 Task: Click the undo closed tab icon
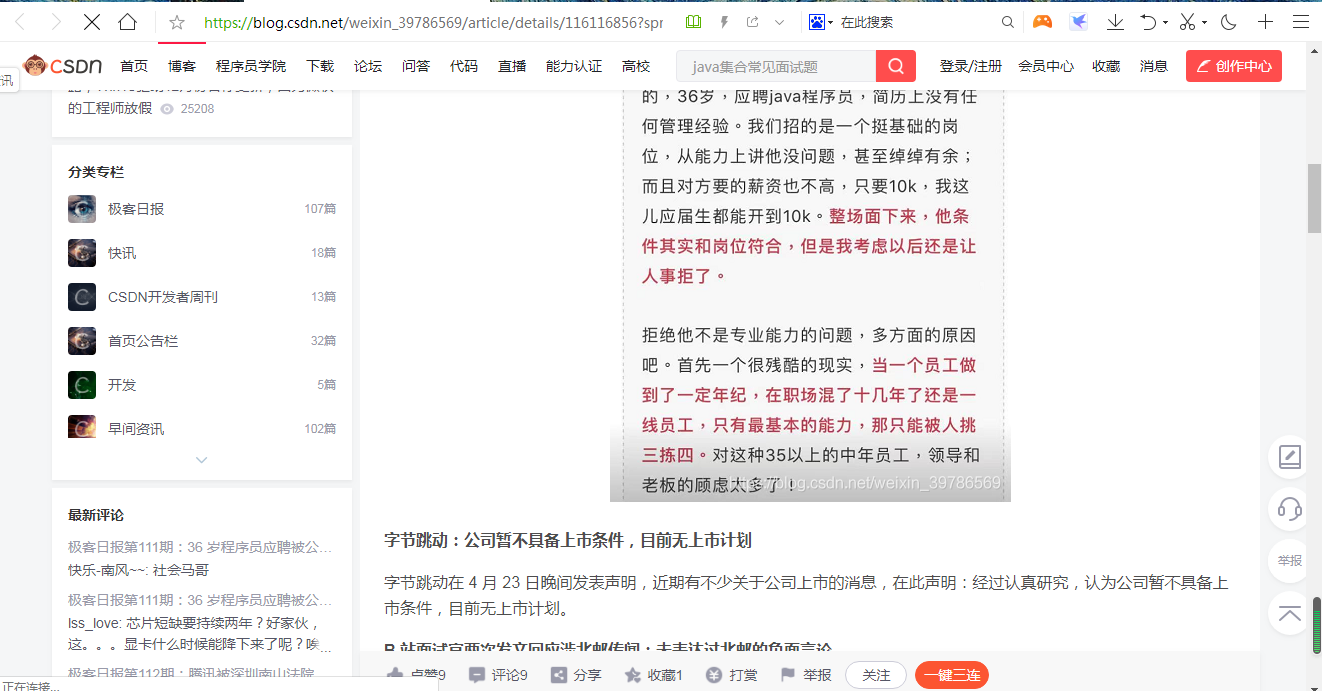tap(1148, 22)
